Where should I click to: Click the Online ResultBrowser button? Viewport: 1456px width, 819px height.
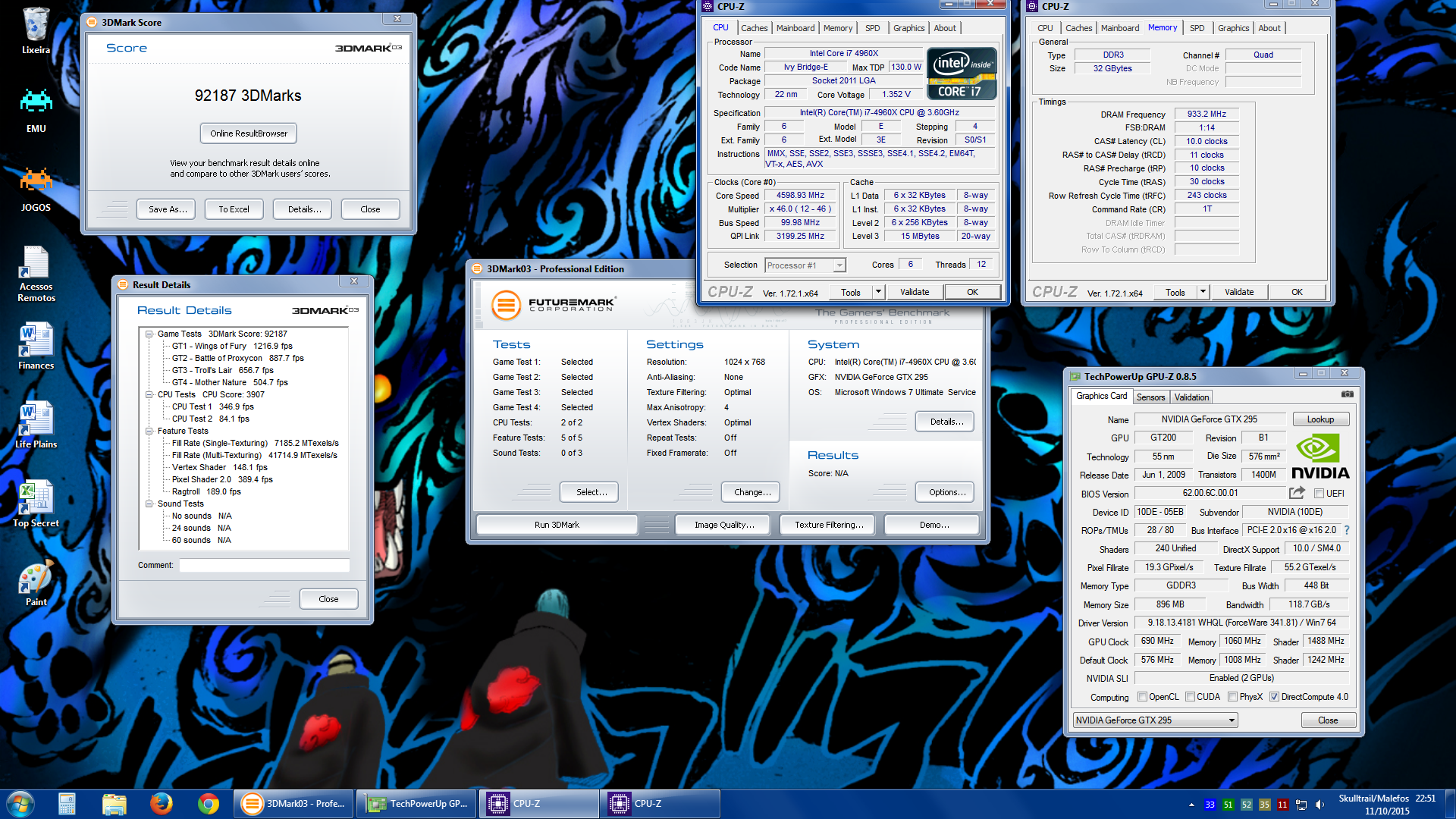click(x=249, y=133)
